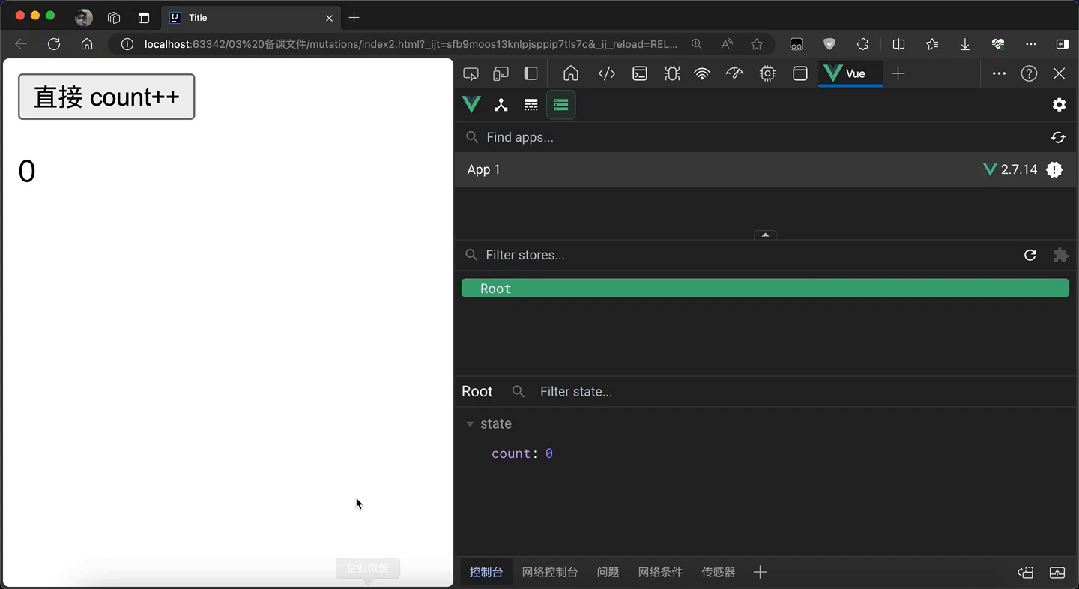Open the Application panel
Image resolution: width=1079 pixels, height=589 pixels.
800,74
